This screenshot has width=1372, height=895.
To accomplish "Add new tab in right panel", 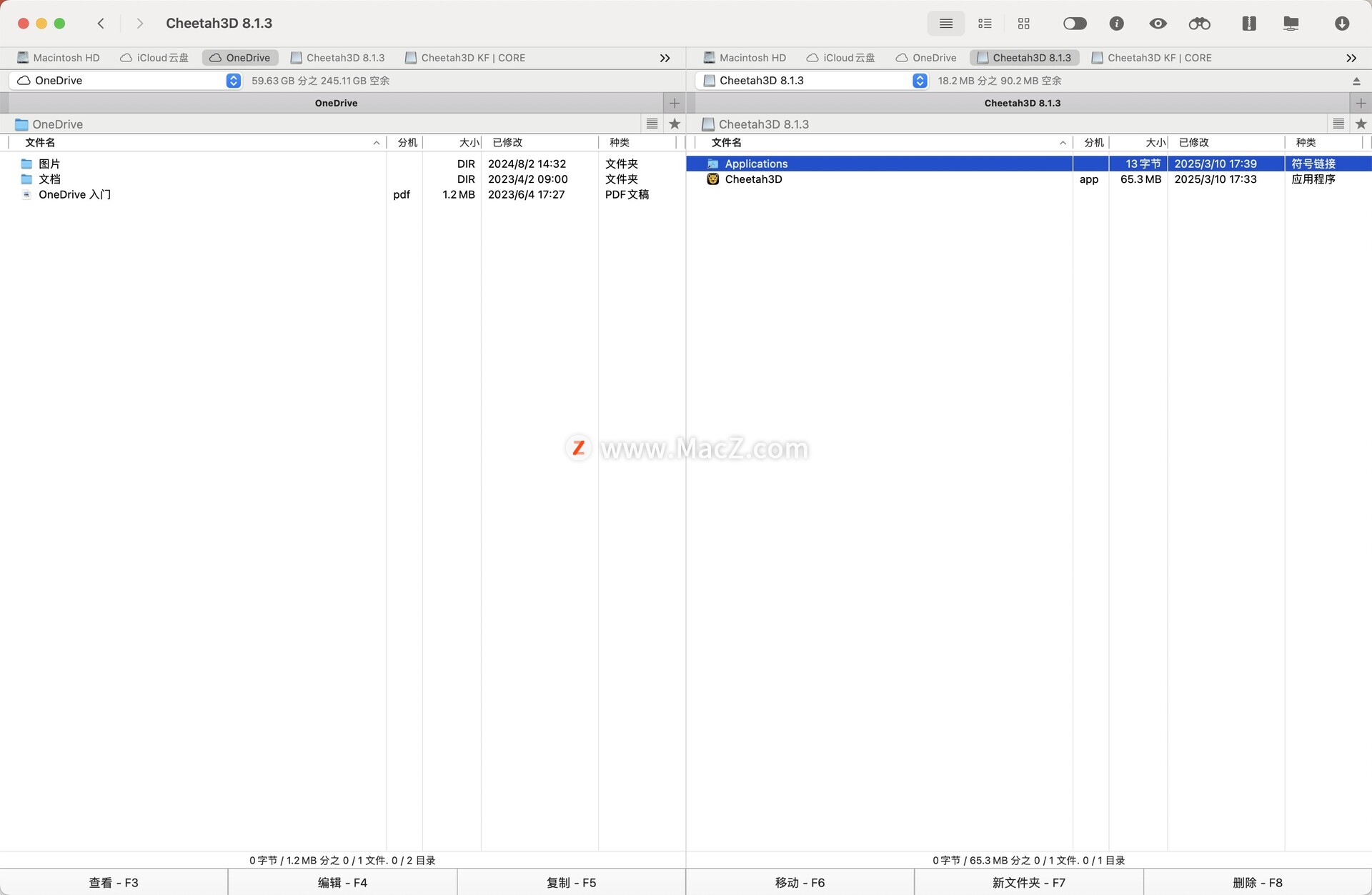I will (1361, 103).
